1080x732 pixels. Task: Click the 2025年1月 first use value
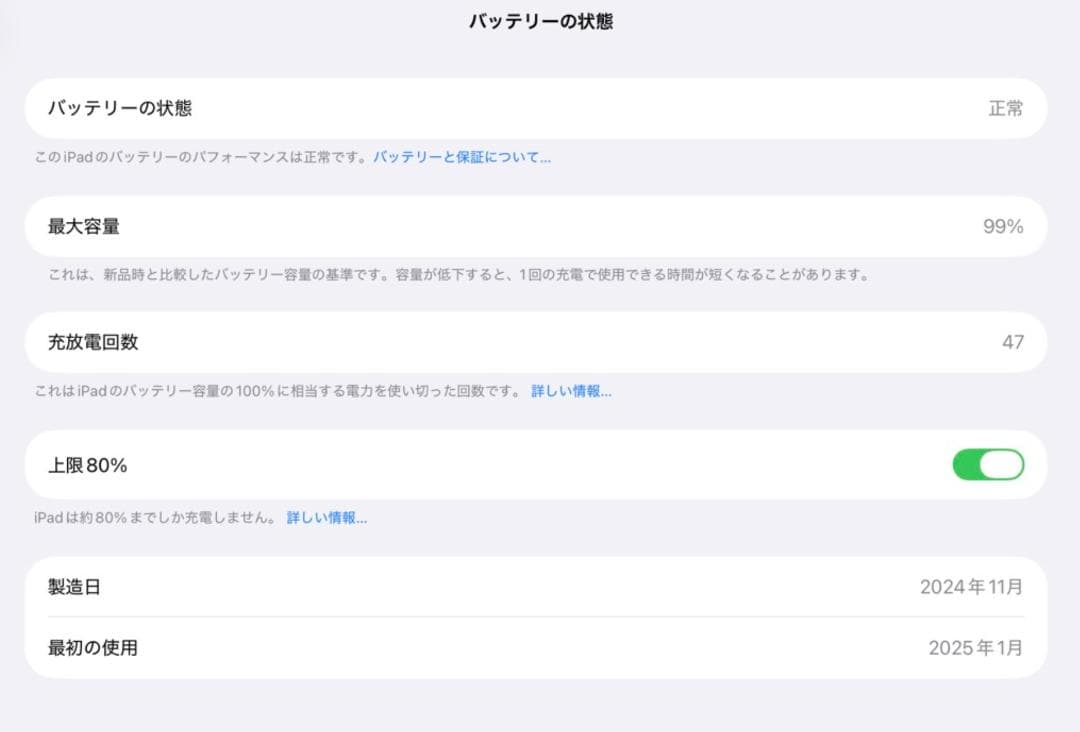(975, 648)
